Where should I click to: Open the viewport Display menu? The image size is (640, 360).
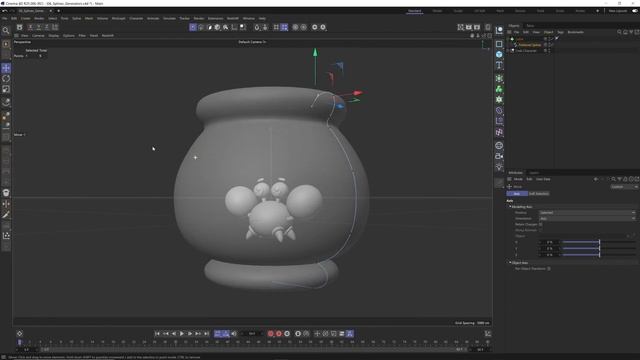[x=53, y=36]
